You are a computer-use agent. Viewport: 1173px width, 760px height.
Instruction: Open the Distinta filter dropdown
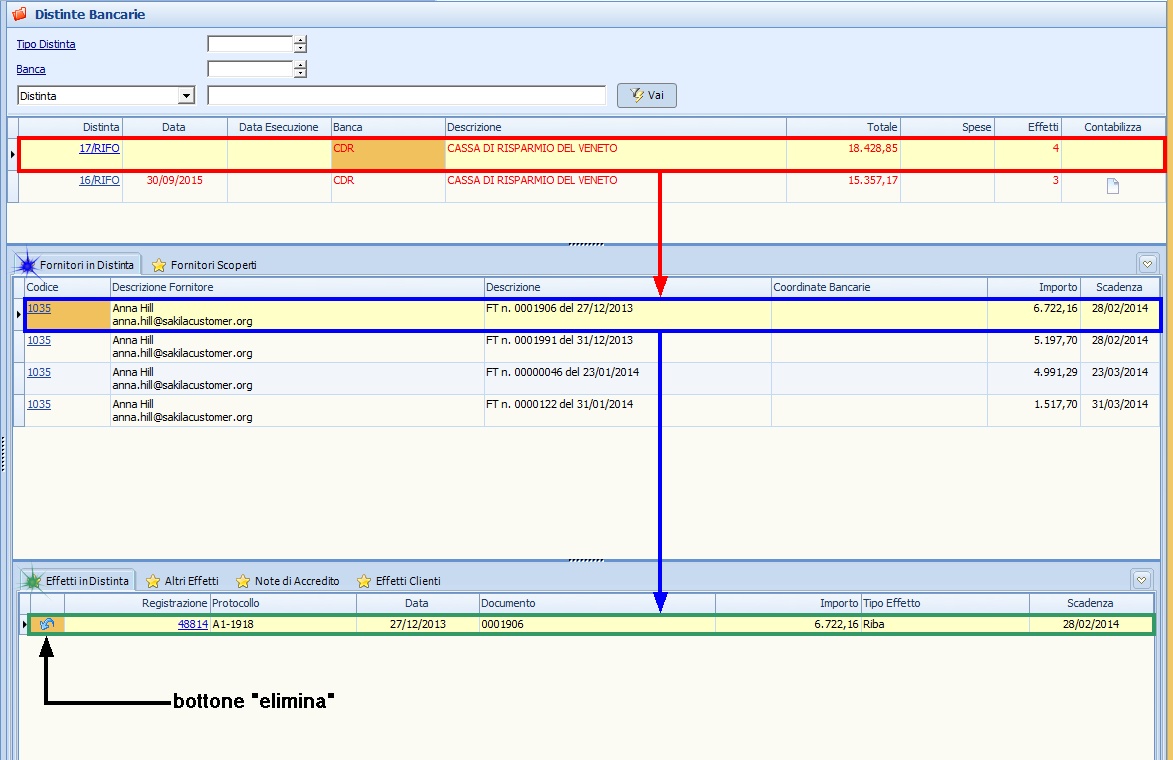point(185,96)
